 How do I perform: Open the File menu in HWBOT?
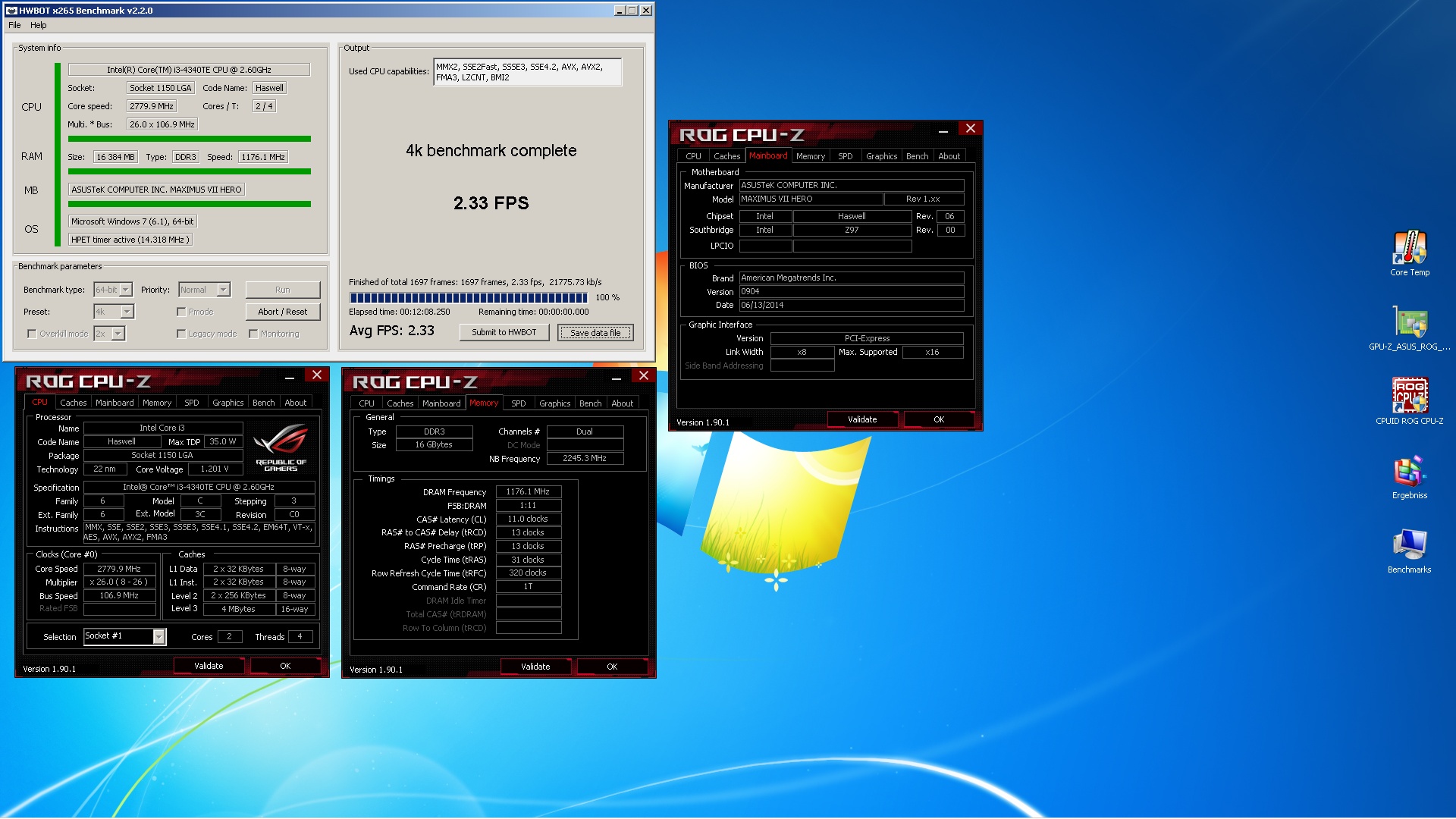pos(14,25)
